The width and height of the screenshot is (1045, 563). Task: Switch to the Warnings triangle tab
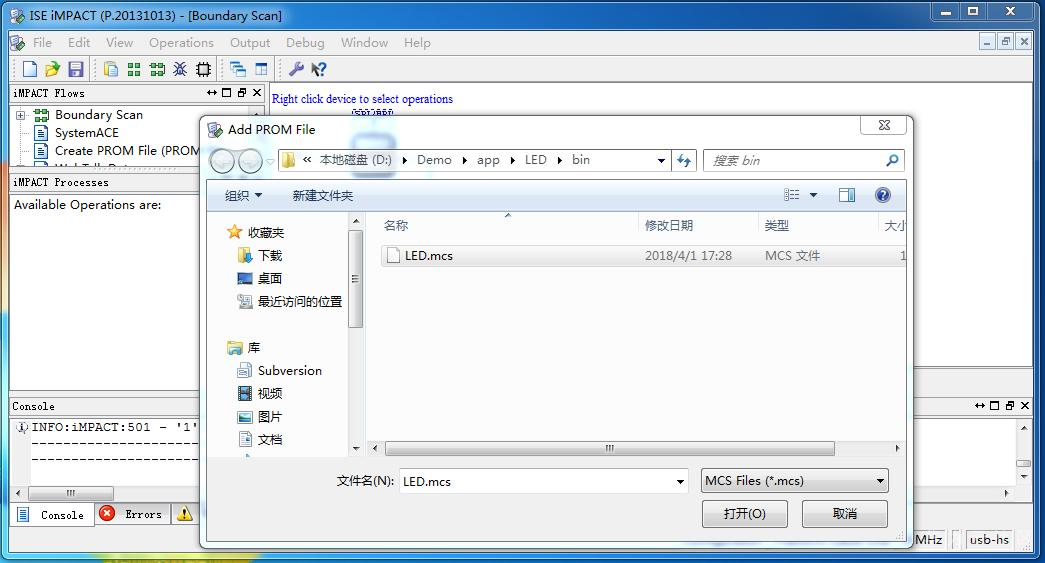[x=185, y=514]
